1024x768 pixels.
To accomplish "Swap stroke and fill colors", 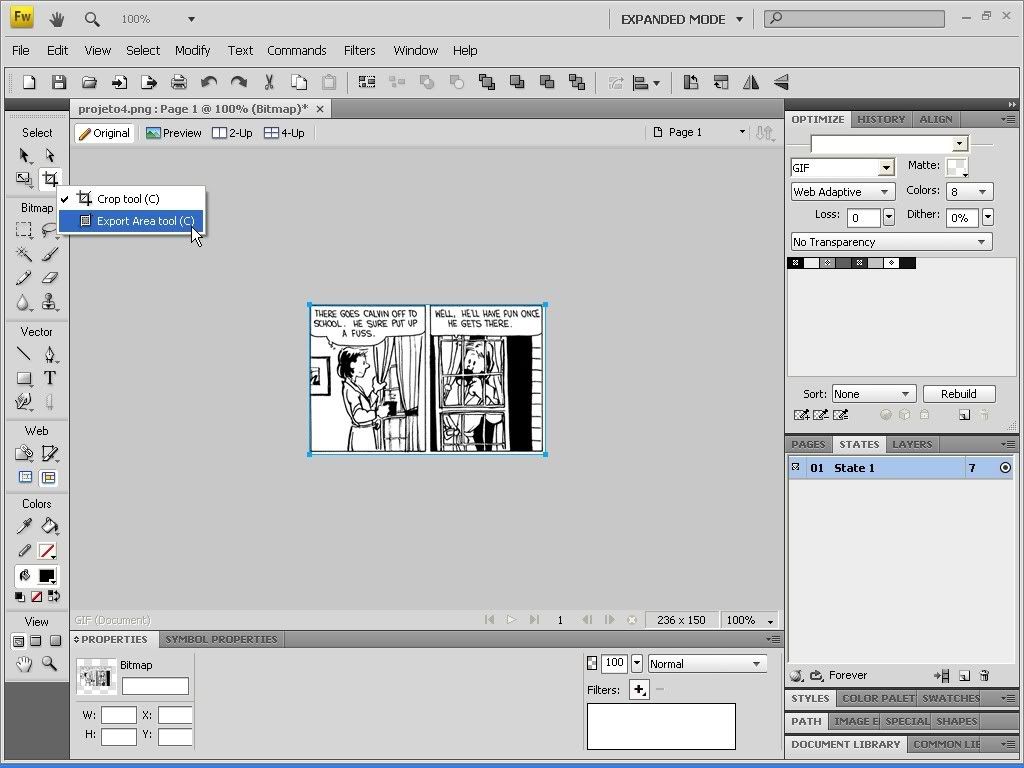I will [54, 596].
